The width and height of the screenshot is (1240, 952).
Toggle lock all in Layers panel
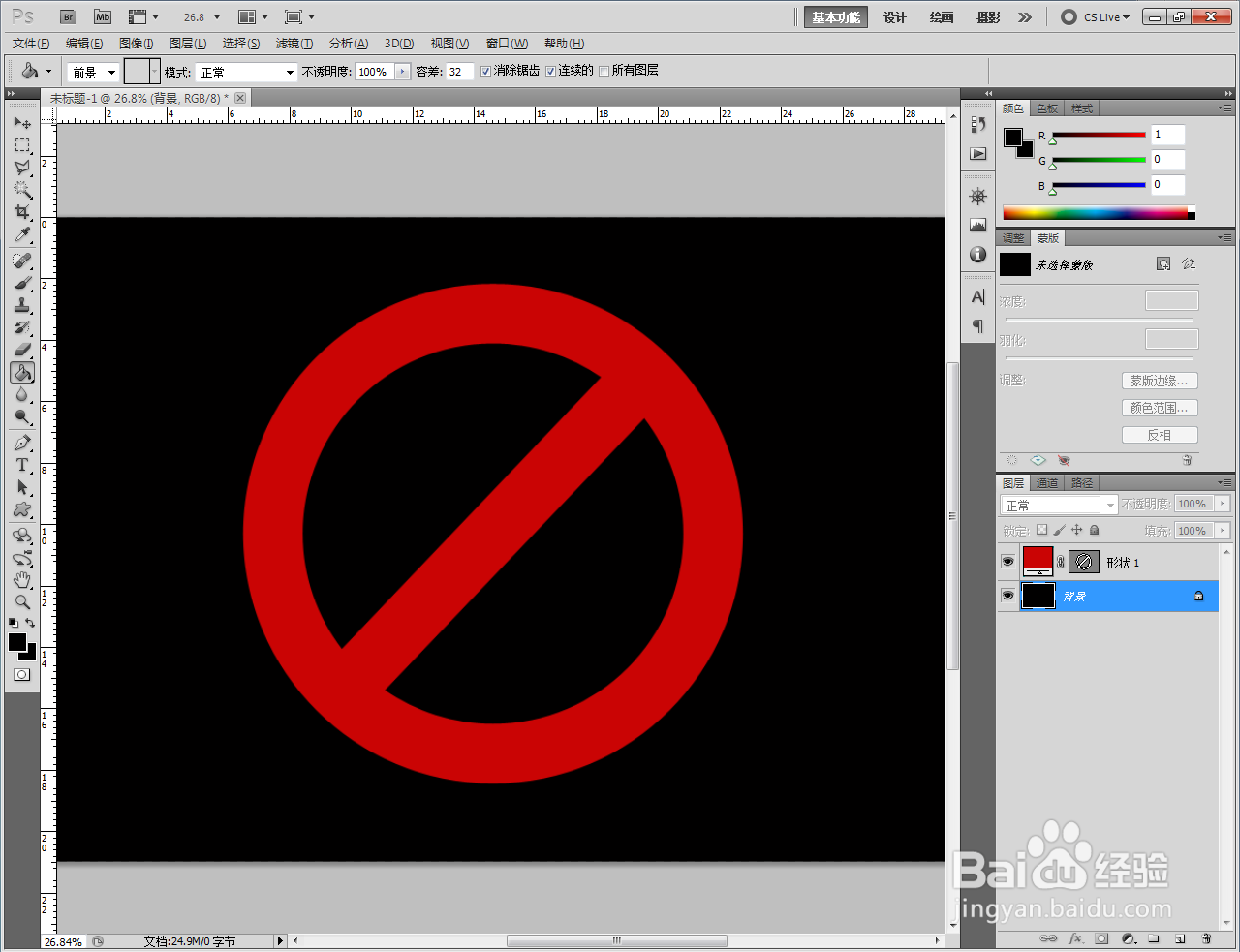[1094, 530]
